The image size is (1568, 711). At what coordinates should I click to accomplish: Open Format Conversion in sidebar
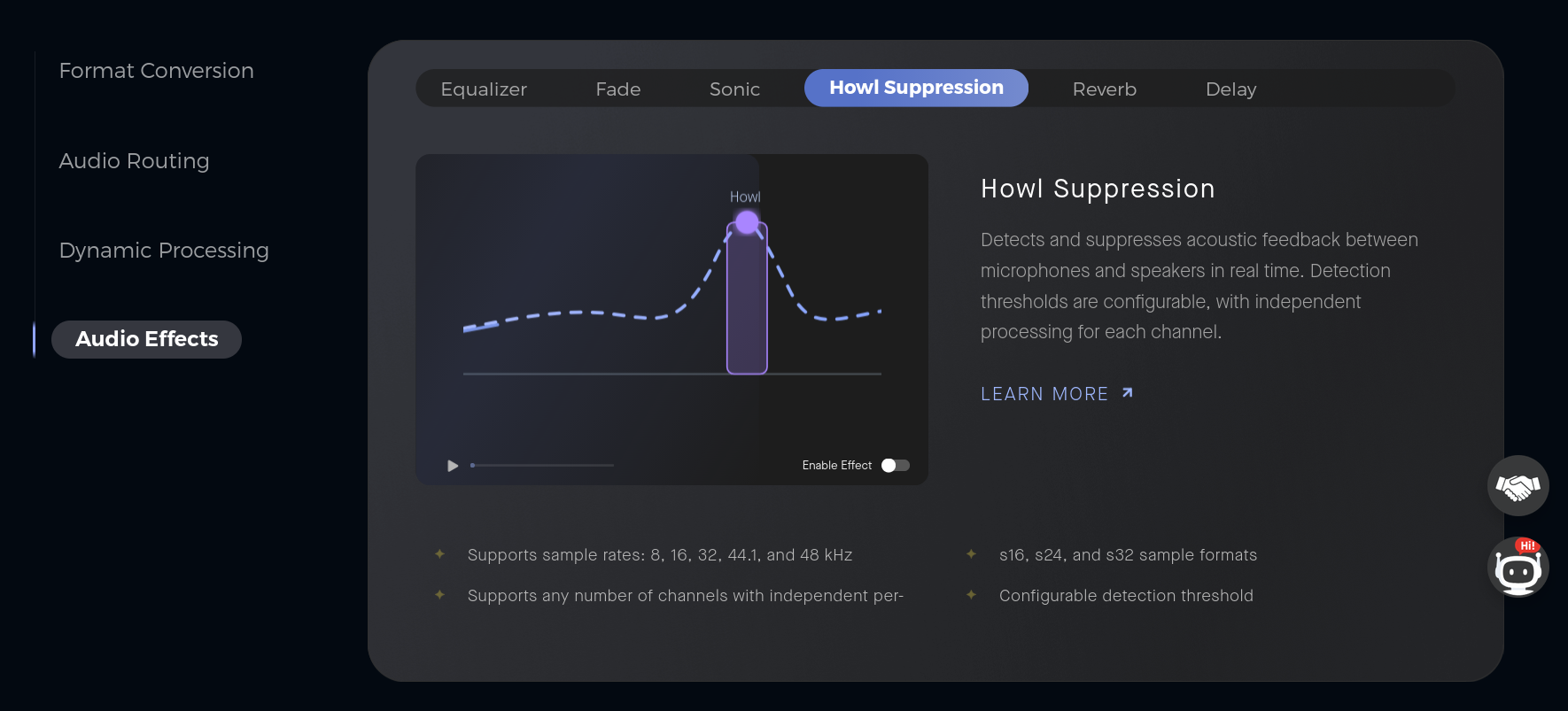click(156, 71)
